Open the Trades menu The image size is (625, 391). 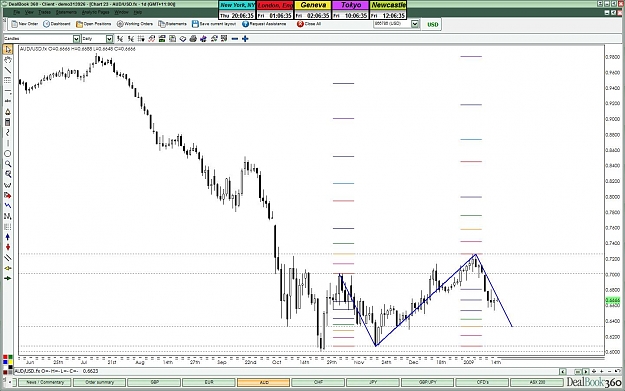click(x=44, y=12)
